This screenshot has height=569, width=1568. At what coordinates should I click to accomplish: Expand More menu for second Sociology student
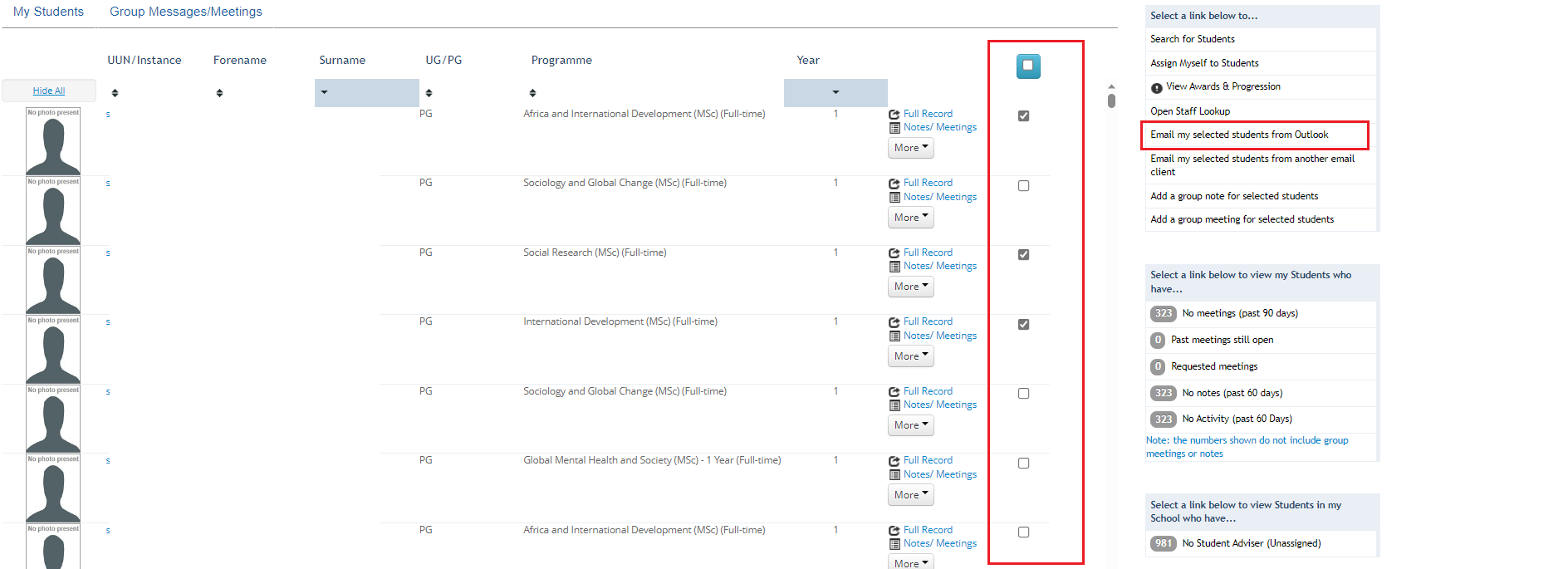pyautogui.click(x=911, y=425)
